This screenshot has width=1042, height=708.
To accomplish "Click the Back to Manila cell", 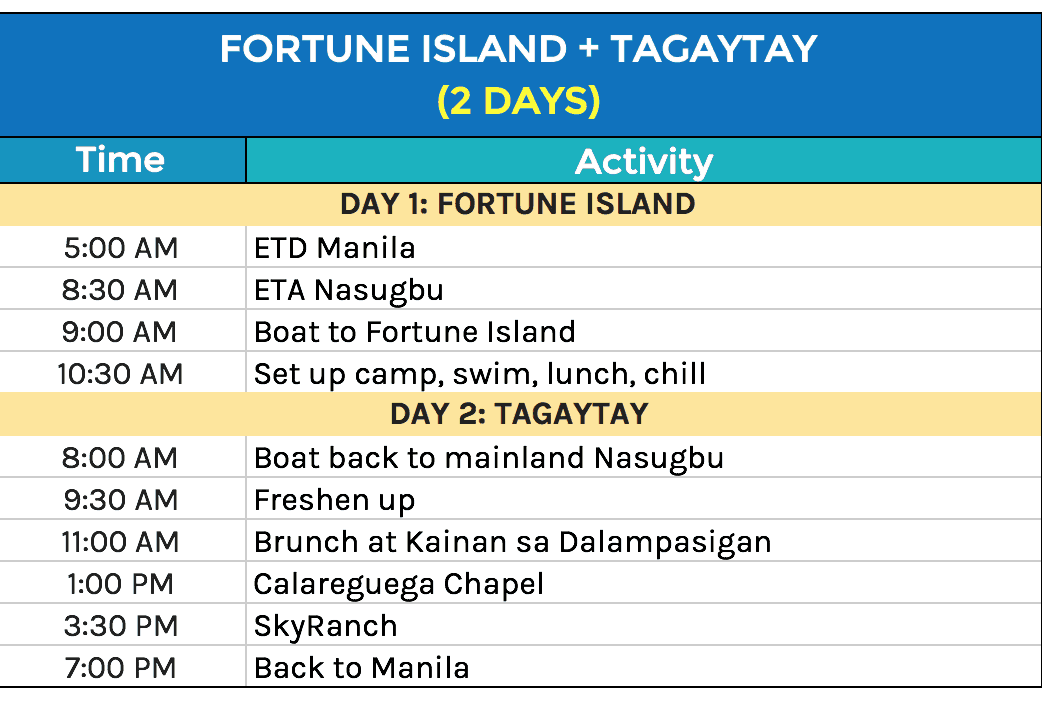I will 362,668.
